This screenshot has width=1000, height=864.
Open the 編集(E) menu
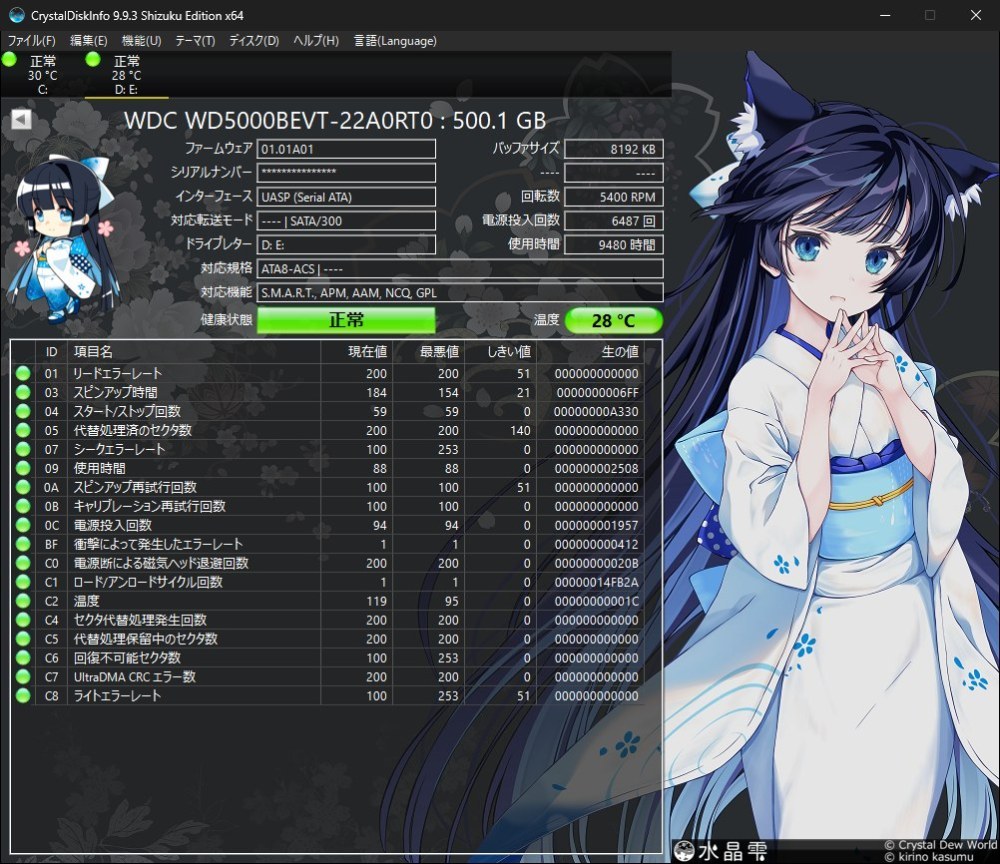[x=88, y=41]
